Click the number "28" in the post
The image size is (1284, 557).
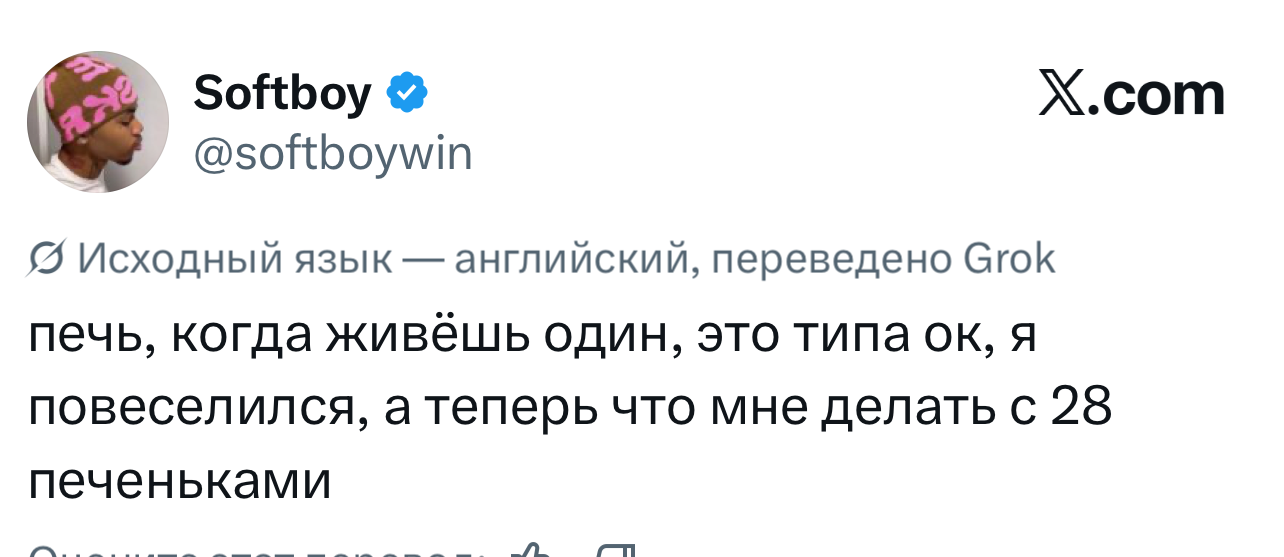(x=1083, y=411)
